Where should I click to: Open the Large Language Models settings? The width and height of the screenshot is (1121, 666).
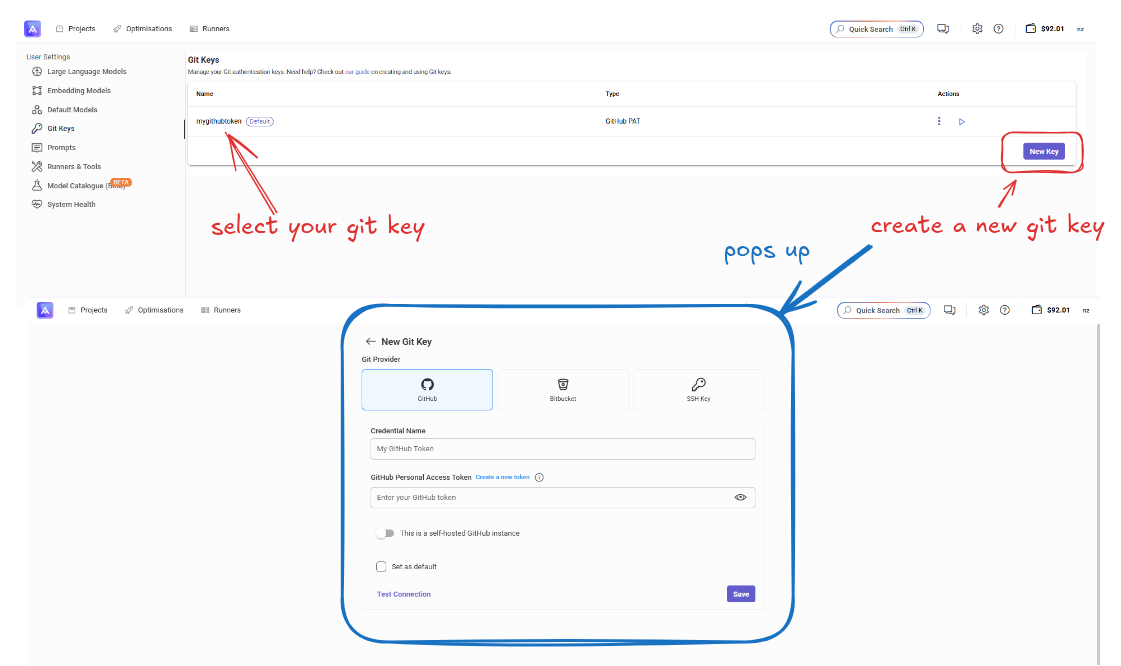point(87,71)
